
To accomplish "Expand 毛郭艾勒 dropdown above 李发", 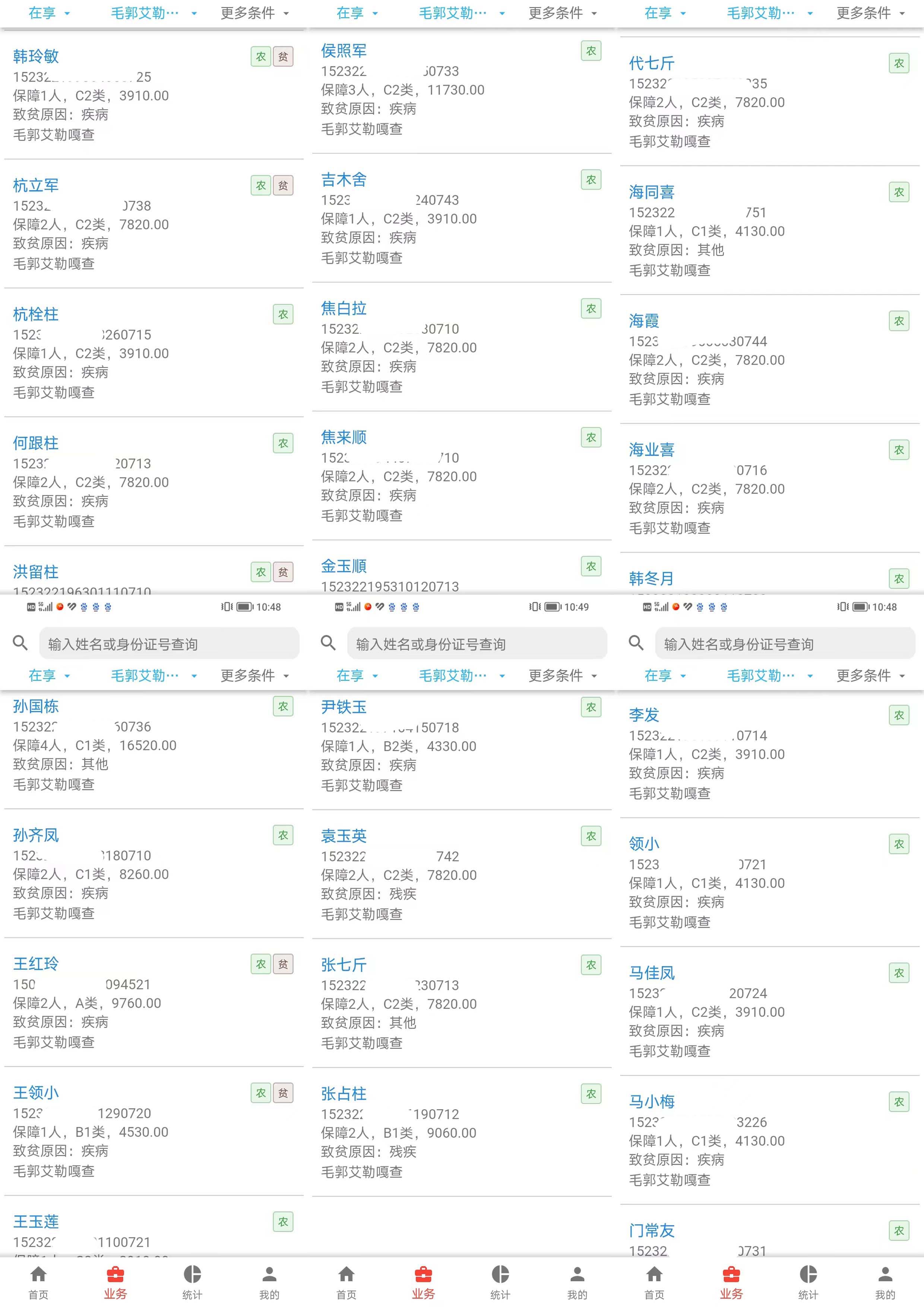I will pos(769,676).
